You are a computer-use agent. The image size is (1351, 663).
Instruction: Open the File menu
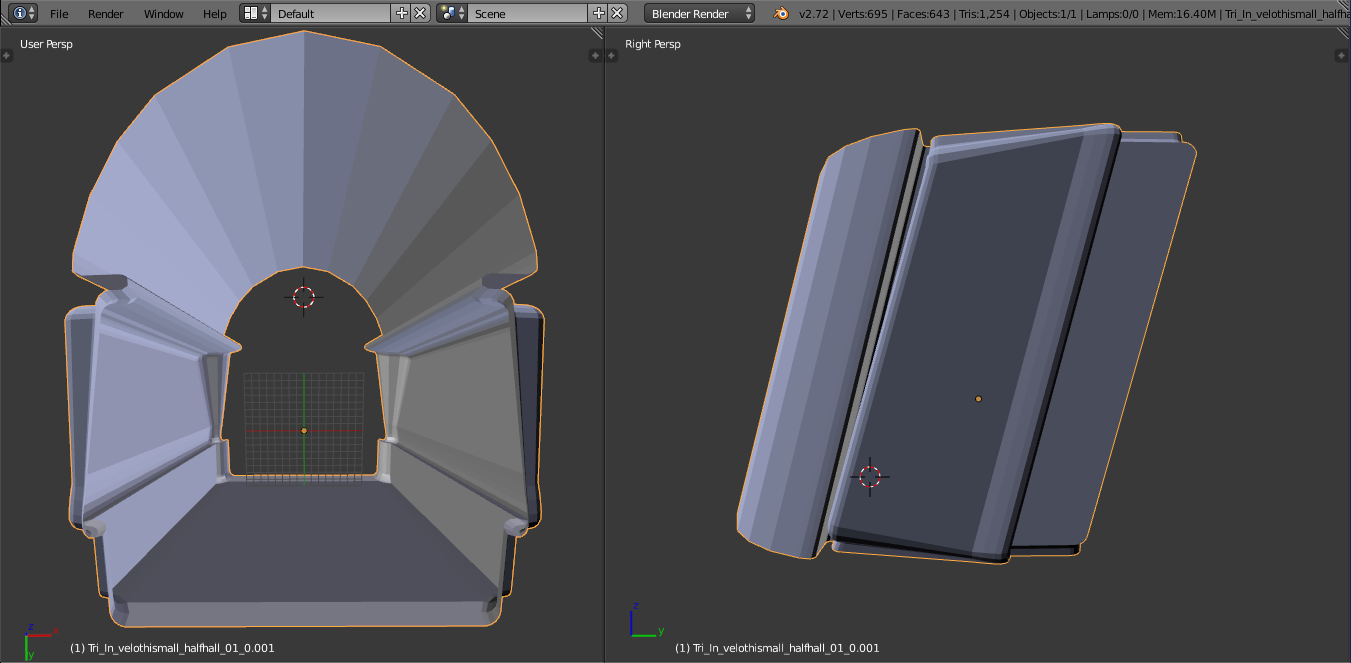59,14
